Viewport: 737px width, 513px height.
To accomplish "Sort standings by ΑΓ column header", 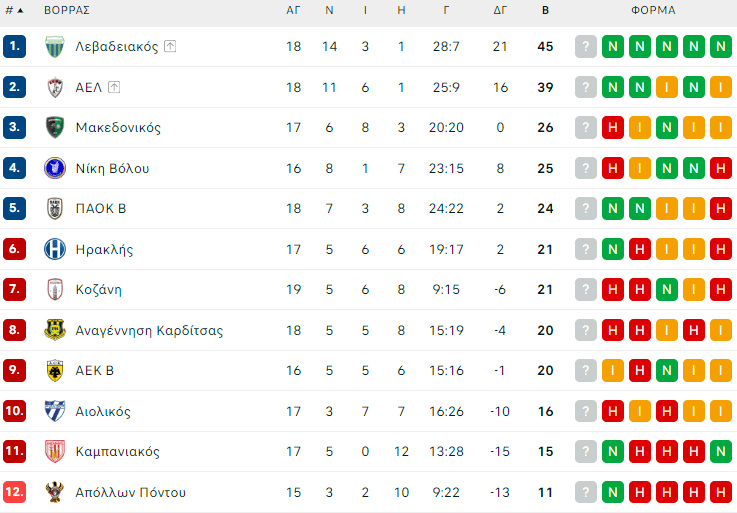I will [293, 10].
